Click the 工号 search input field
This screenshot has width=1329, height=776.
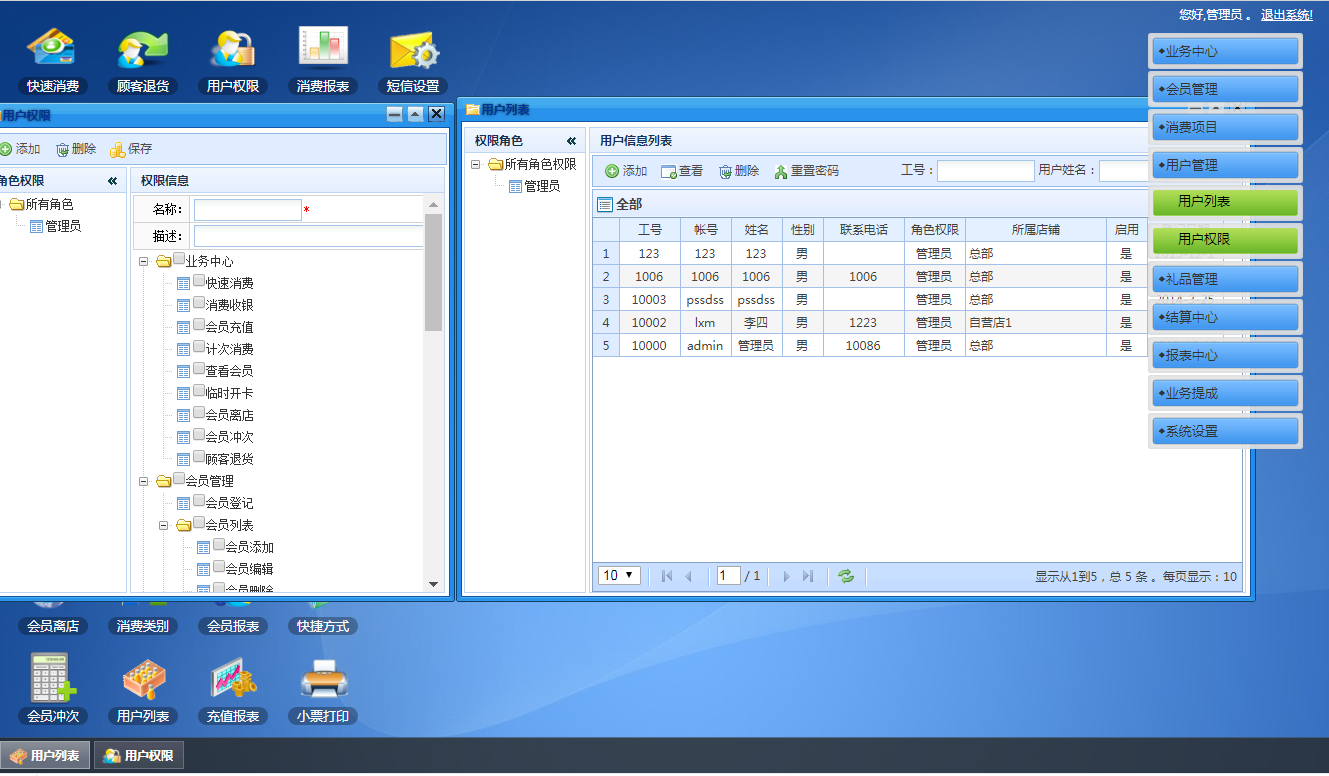pos(985,171)
